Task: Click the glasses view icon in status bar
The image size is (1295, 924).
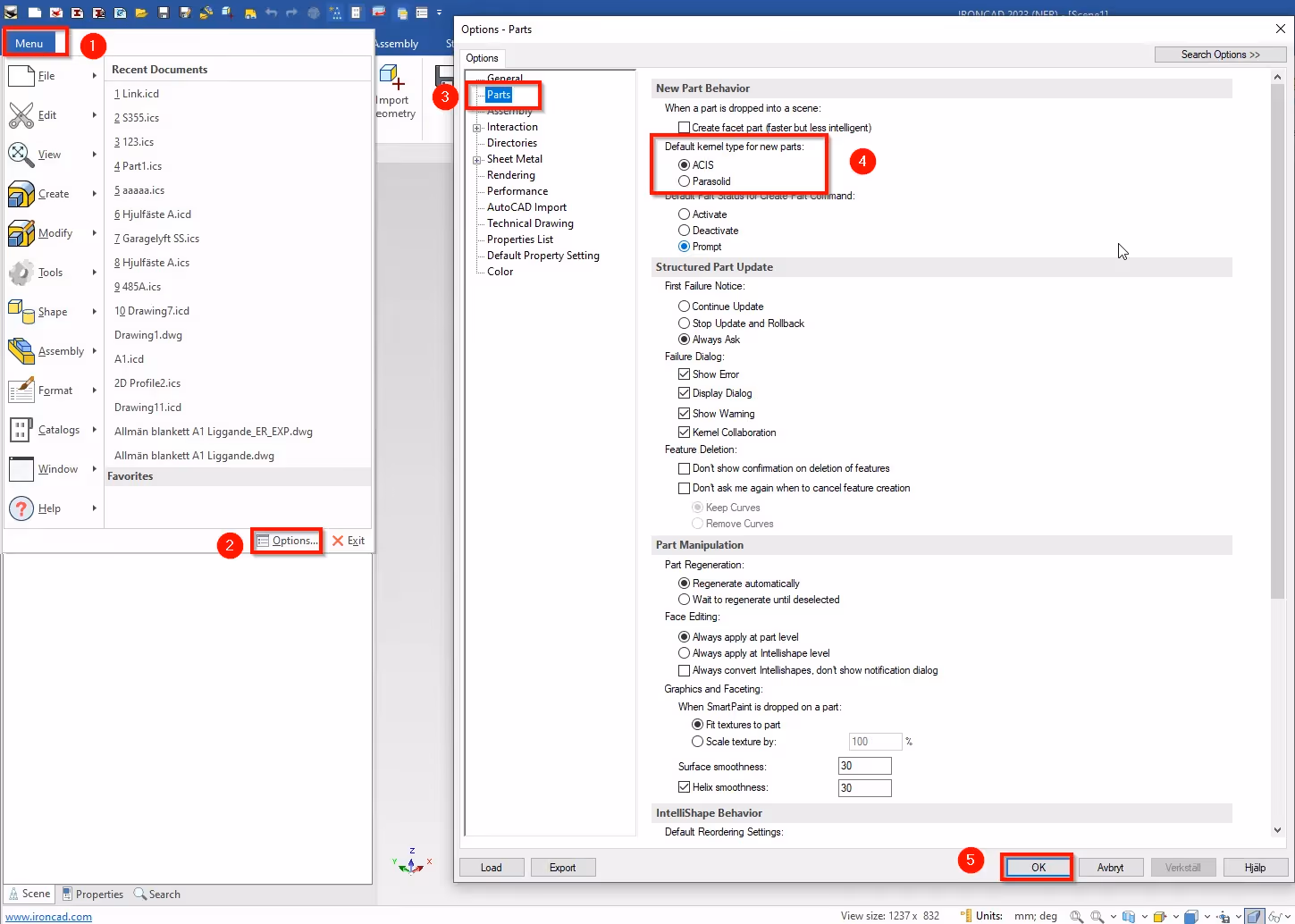Action: 1274,916
